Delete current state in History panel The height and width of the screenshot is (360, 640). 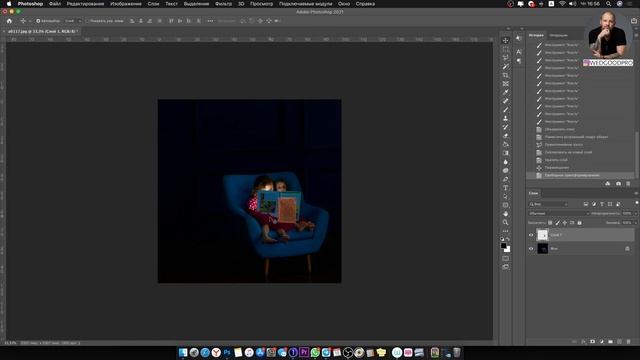pos(628,184)
